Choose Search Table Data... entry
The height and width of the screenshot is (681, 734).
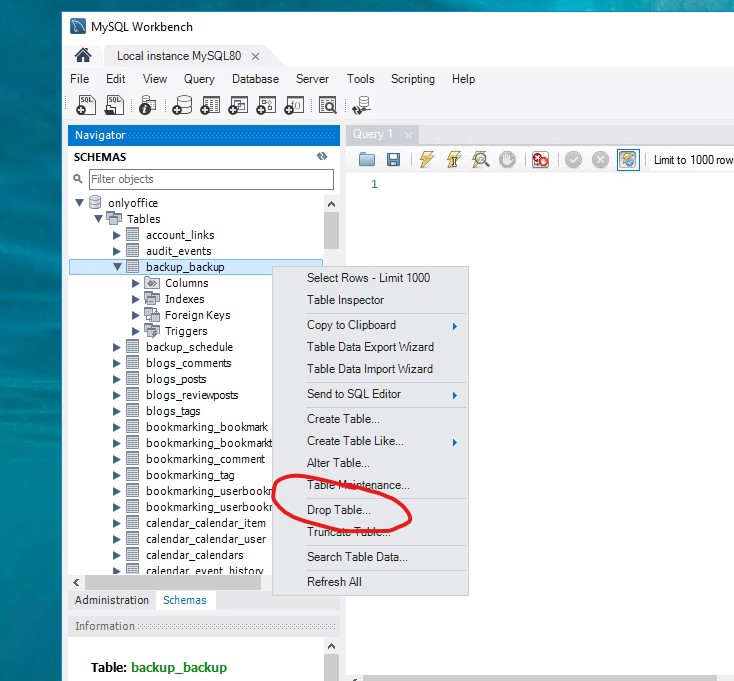coord(370,557)
